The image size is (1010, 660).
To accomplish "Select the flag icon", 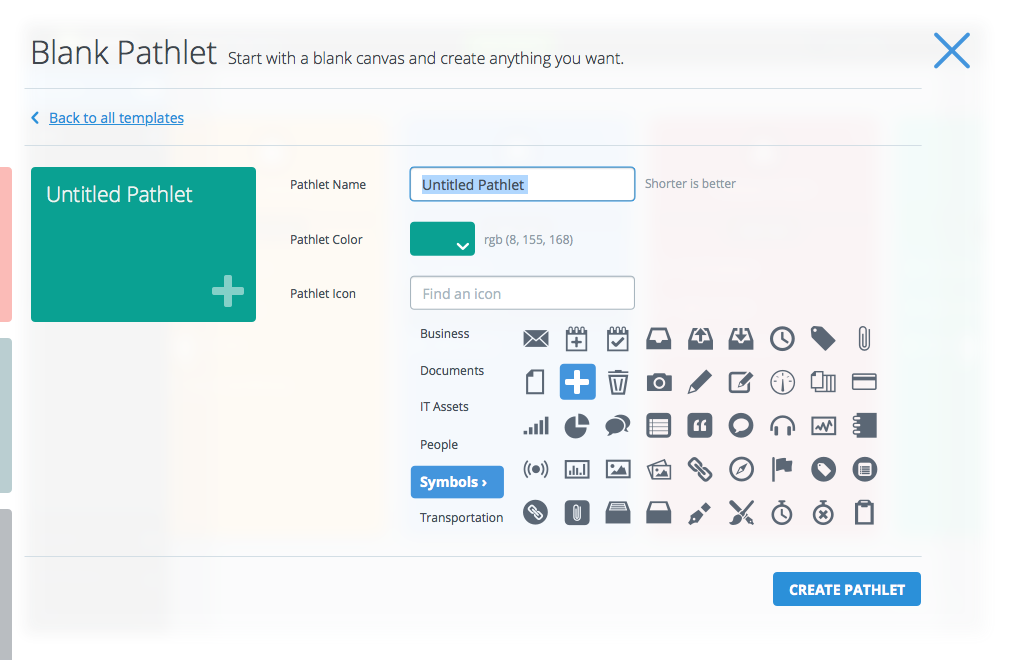I will point(782,469).
